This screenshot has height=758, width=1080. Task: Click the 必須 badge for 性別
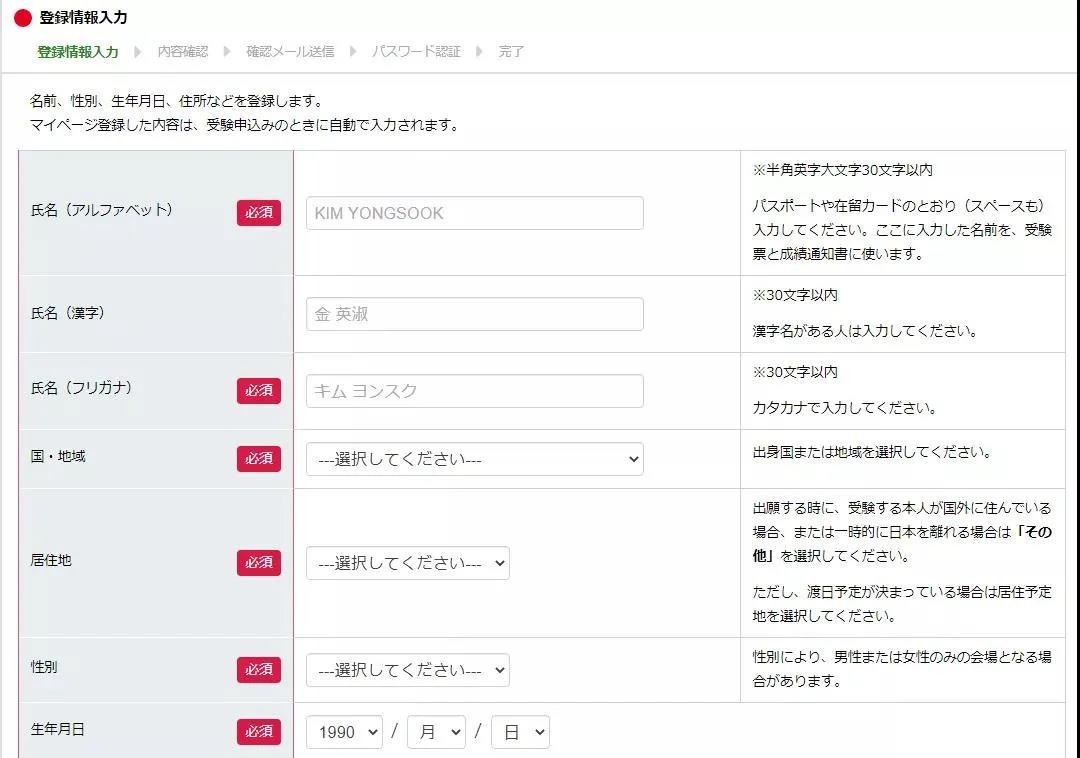[x=259, y=669]
